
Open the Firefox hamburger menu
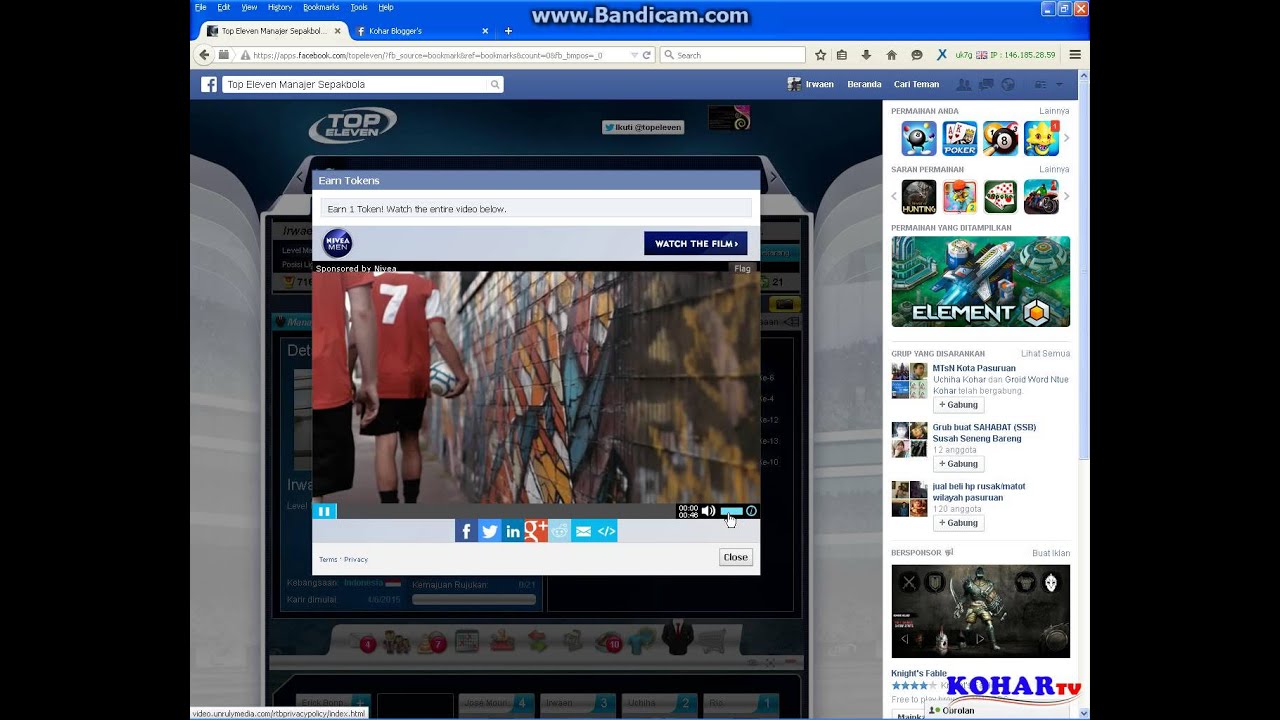(1075, 55)
